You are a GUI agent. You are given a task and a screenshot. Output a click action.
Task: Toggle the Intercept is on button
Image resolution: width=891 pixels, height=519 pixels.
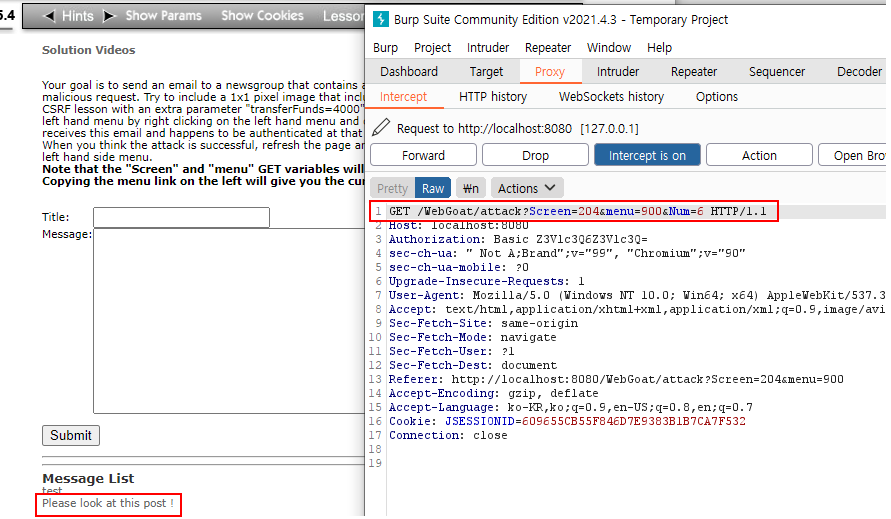(x=647, y=155)
